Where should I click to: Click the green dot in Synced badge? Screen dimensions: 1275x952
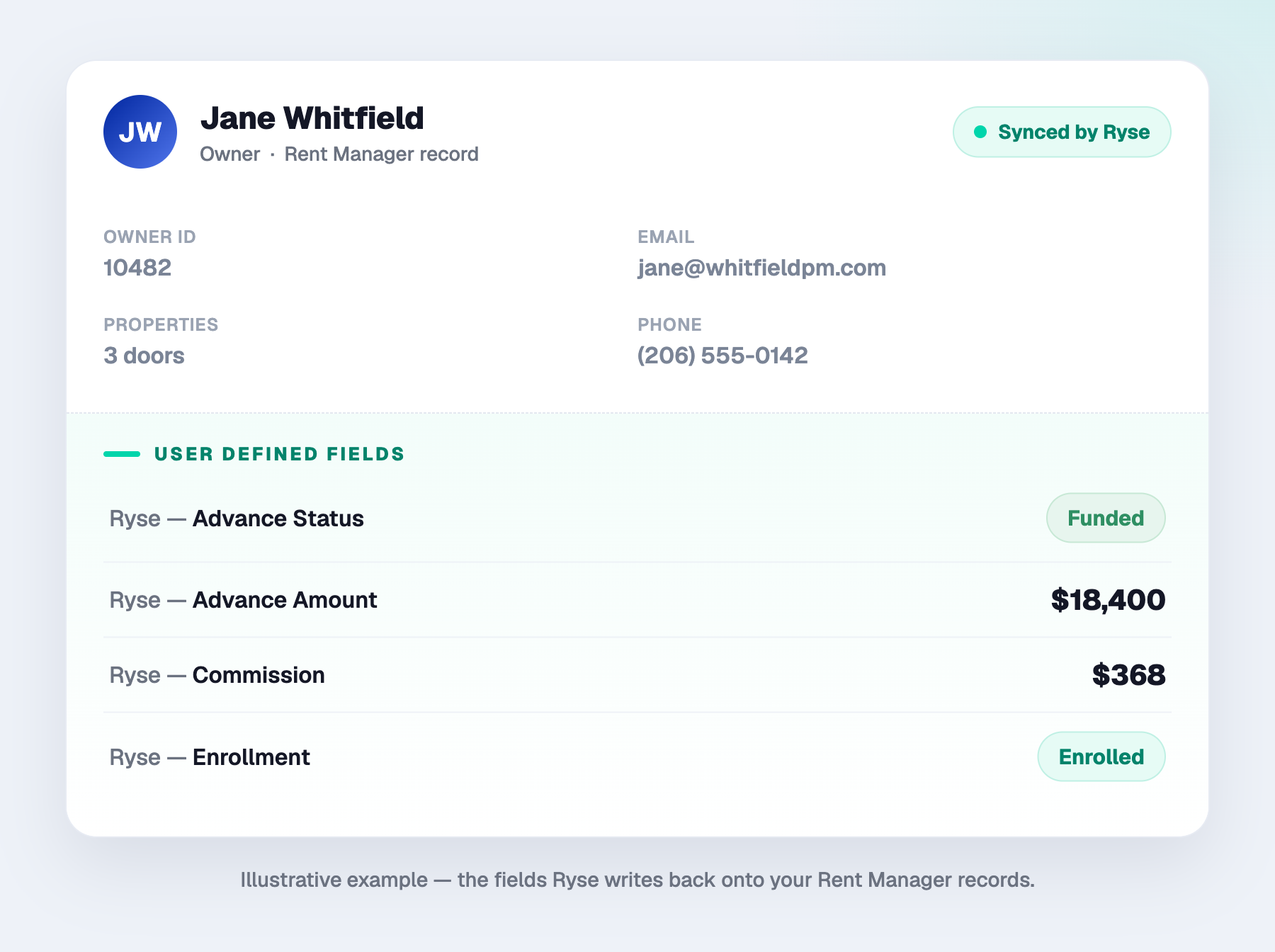point(980,132)
